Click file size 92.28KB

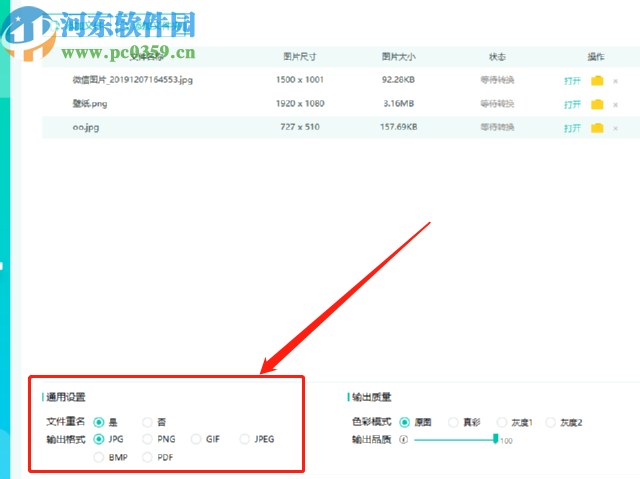[x=398, y=80]
